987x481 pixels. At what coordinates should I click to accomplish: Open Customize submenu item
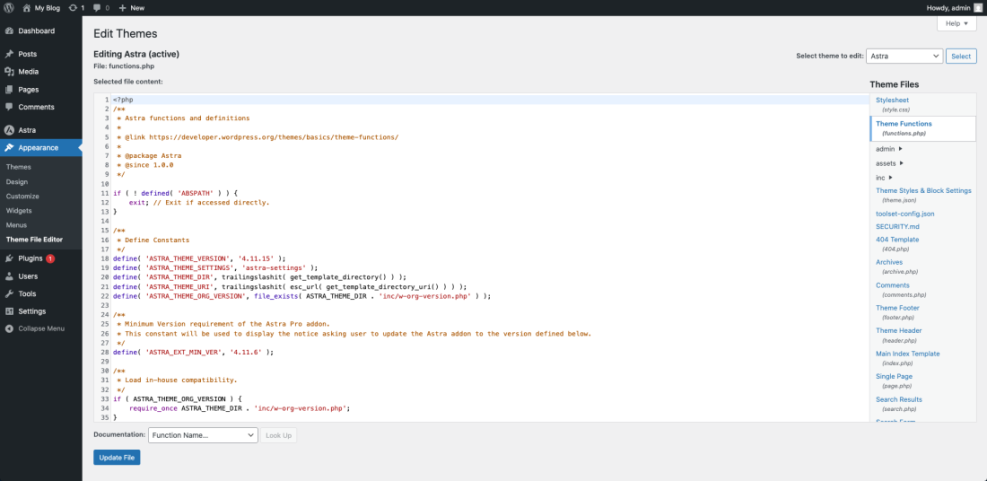23,196
